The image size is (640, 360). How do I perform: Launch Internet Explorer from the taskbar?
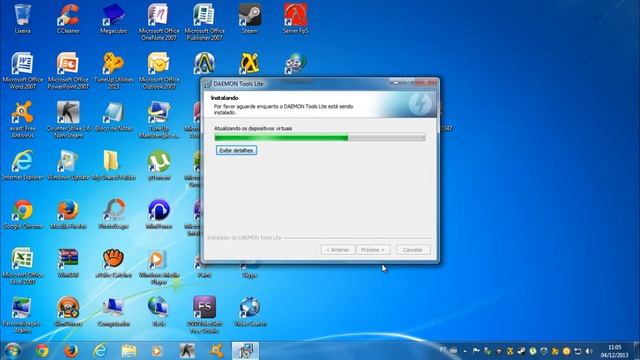pyautogui.click(x=100, y=351)
